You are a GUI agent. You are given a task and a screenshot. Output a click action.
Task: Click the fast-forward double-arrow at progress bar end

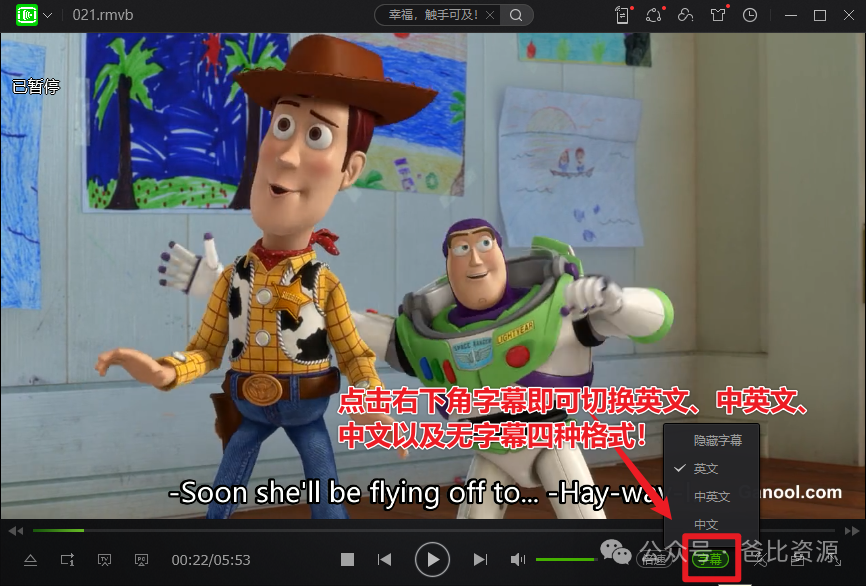coord(852,531)
